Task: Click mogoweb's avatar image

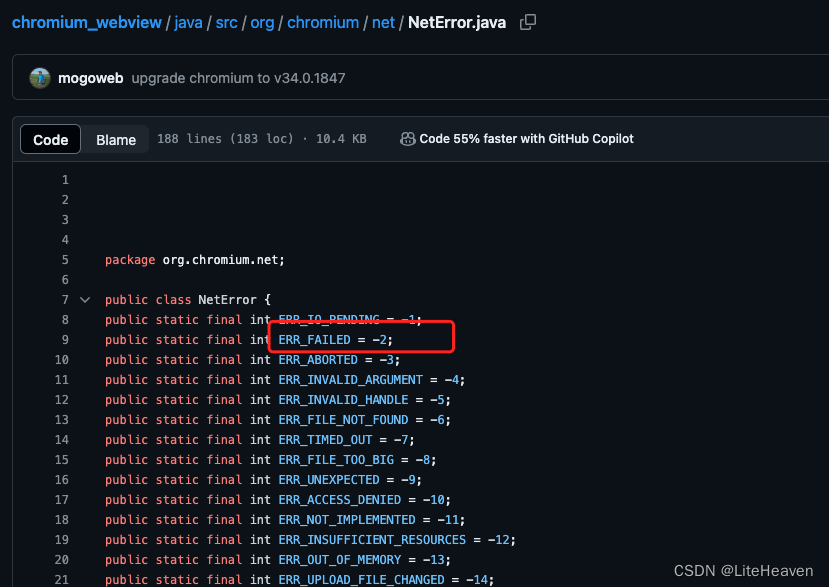Action: click(x=39, y=77)
